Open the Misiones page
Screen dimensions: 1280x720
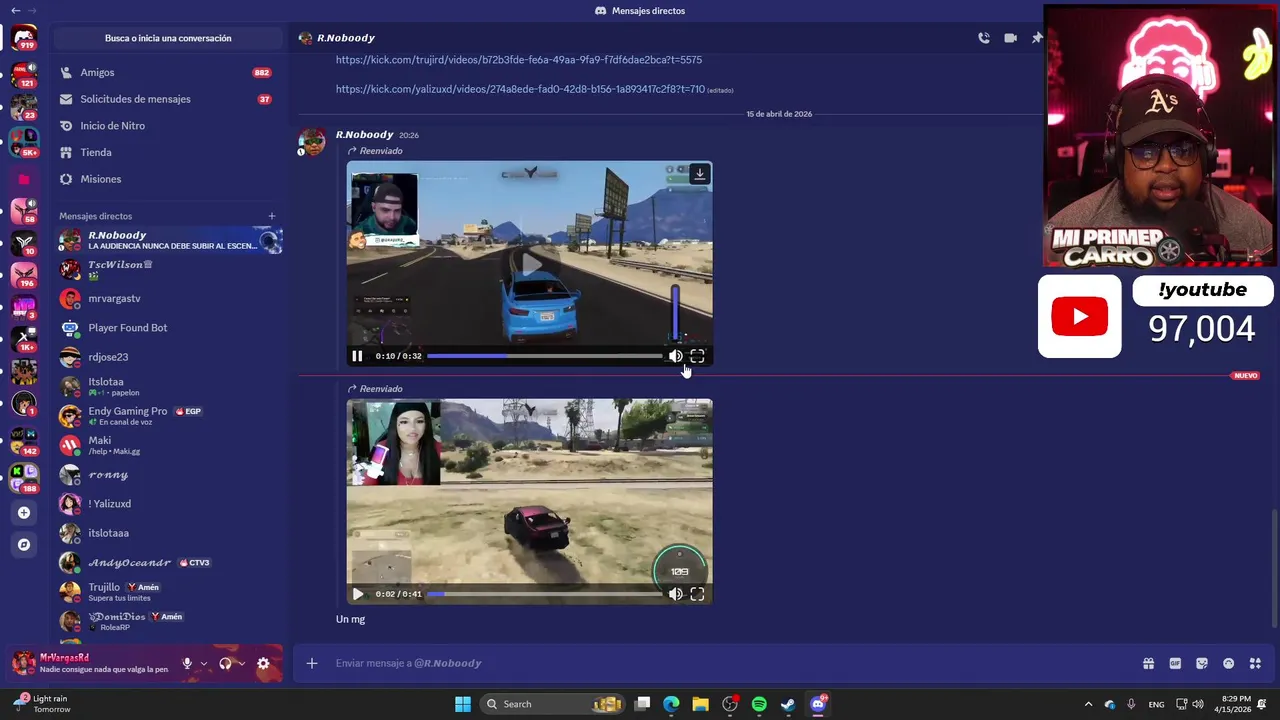(x=168, y=179)
